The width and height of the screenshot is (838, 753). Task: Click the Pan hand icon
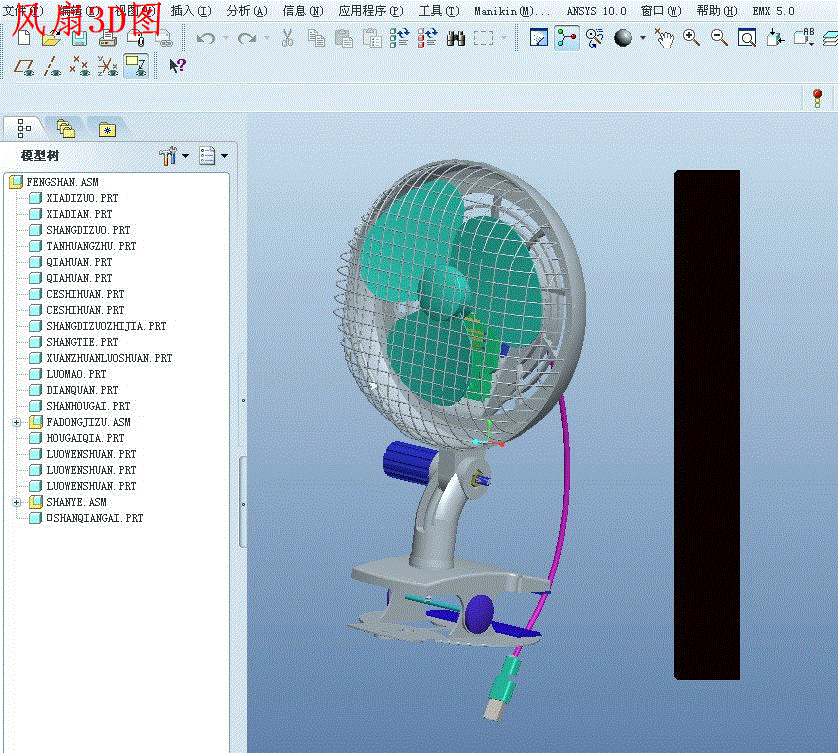tap(664, 38)
